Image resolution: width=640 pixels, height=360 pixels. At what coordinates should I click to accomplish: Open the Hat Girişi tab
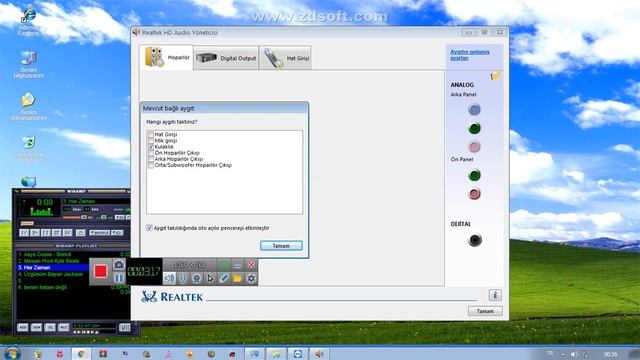point(285,58)
